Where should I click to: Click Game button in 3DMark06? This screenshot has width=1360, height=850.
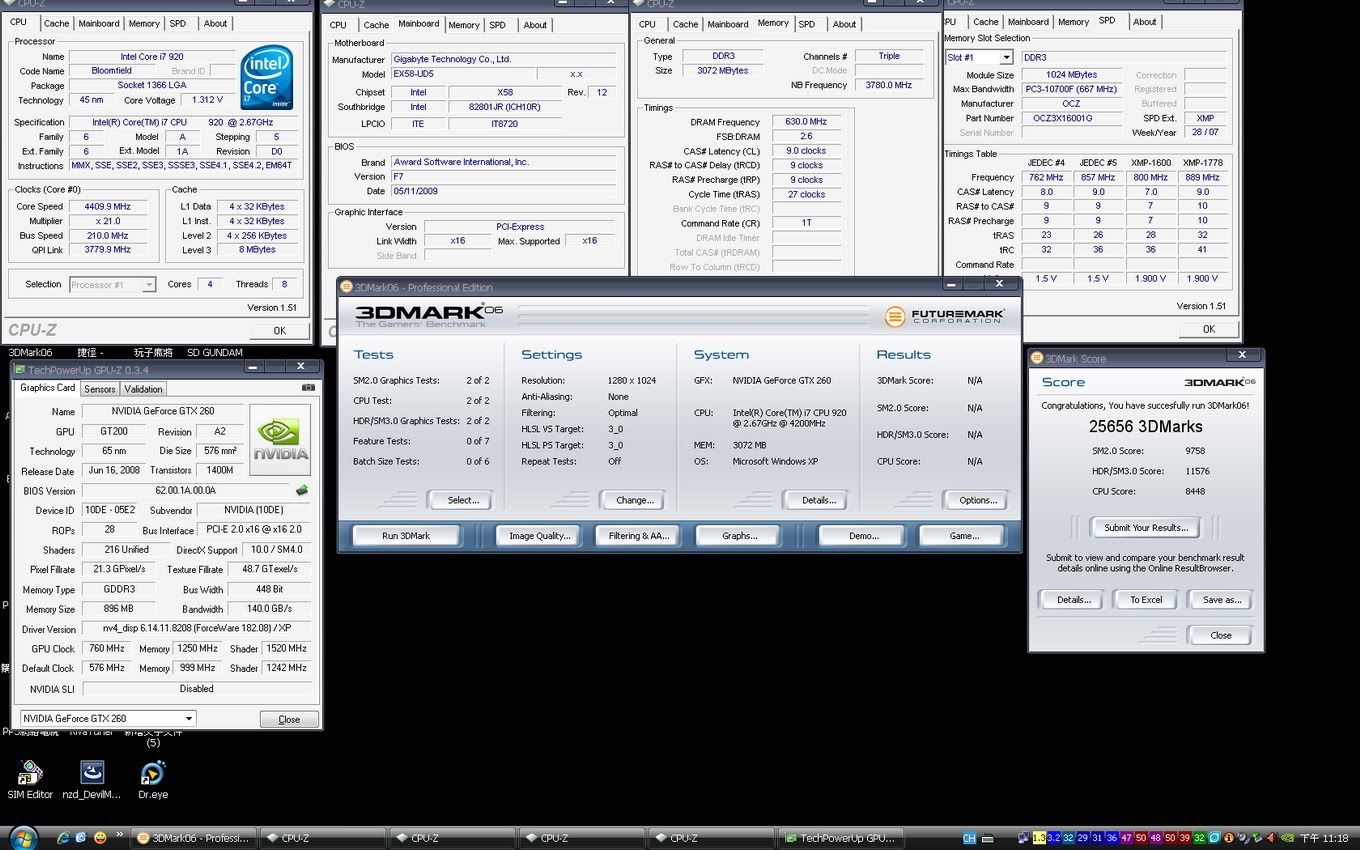pyautogui.click(x=964, y=536)
